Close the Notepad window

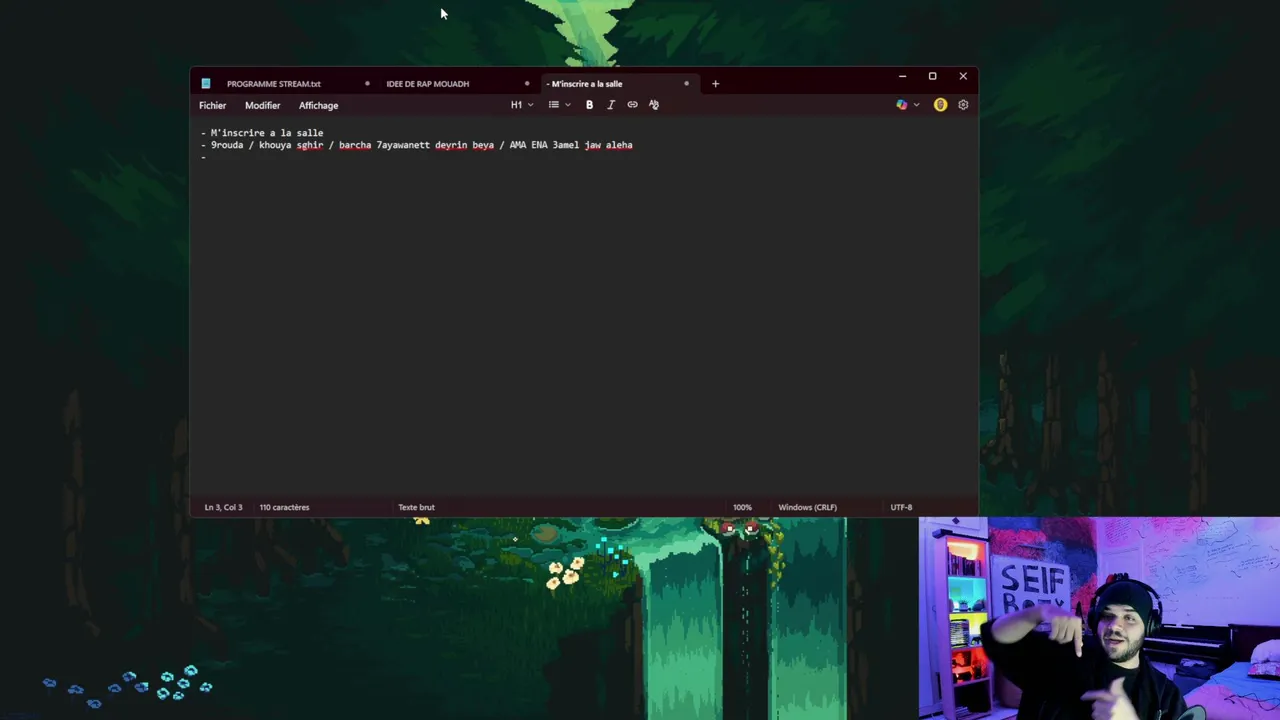click(963, 76)
